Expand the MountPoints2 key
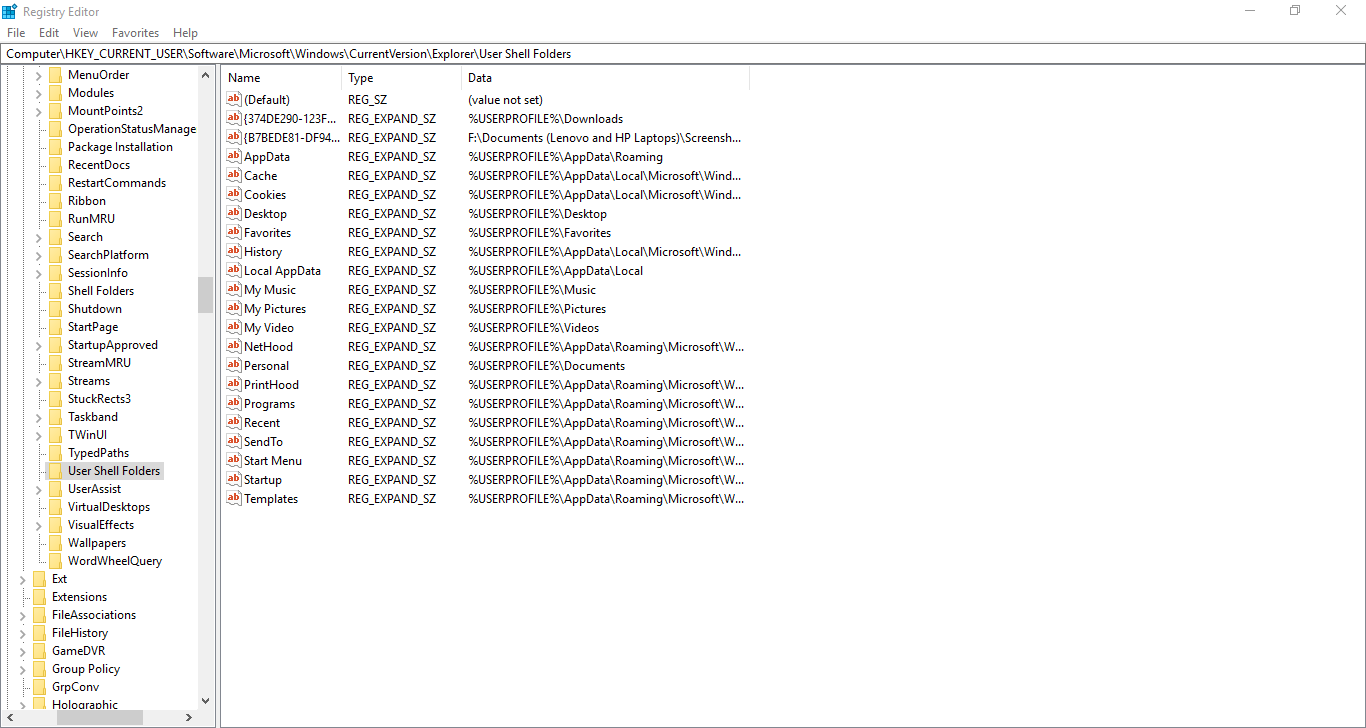 pos(39,111)
